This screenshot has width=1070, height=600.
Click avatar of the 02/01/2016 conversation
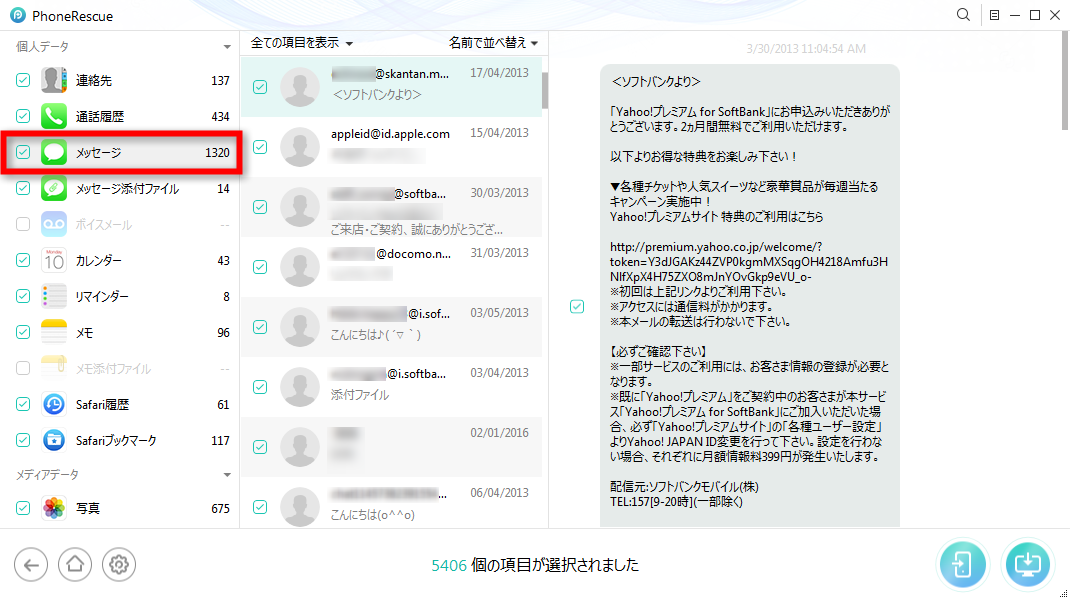300,447
